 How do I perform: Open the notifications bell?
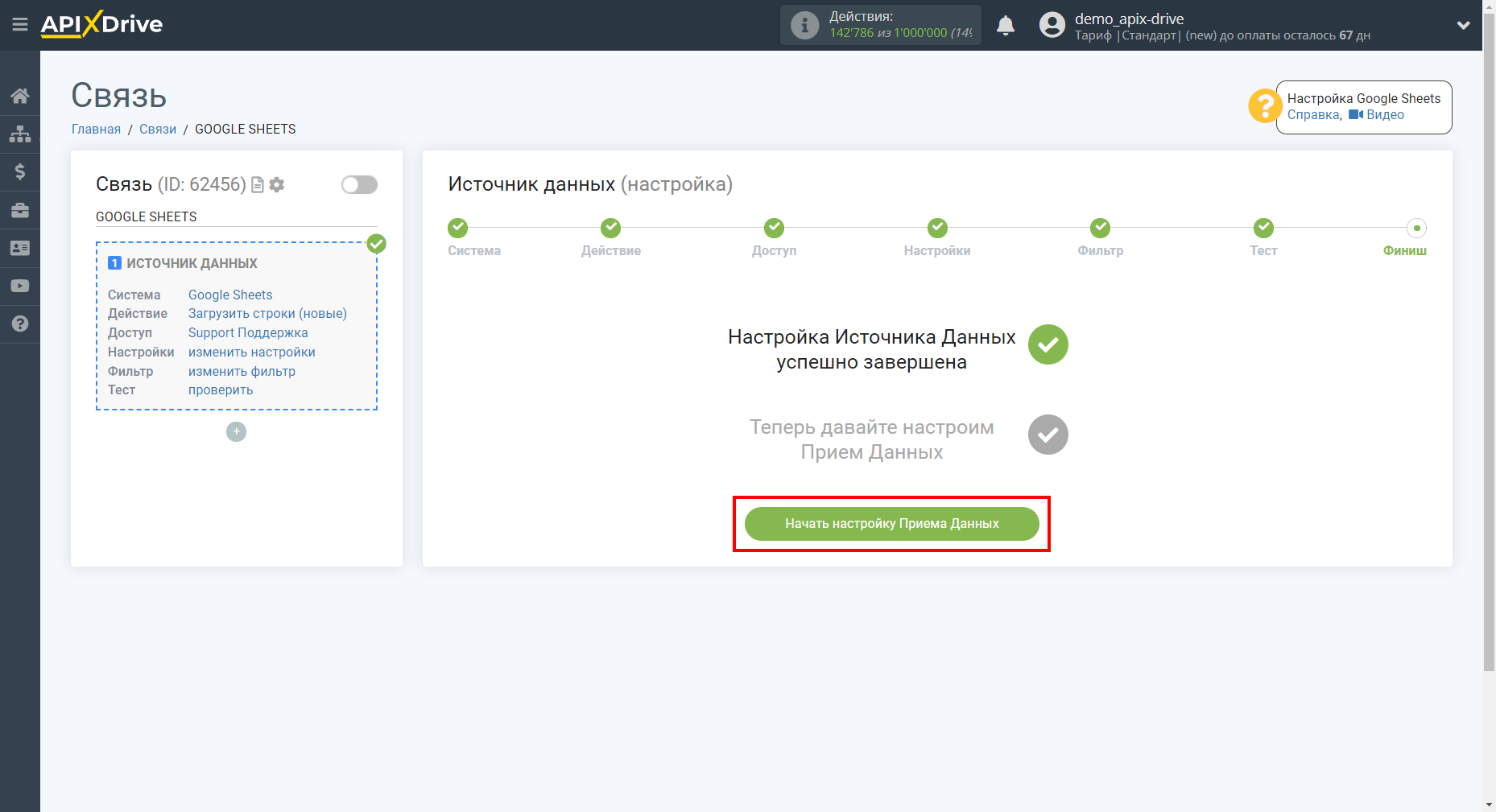pos(1006,25)
